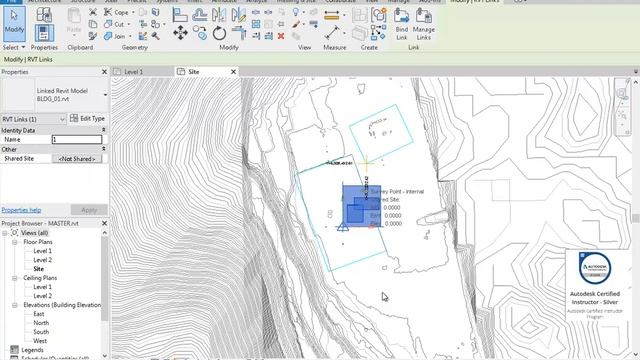Close the Project Browser panel

click(x=104, y=223)
